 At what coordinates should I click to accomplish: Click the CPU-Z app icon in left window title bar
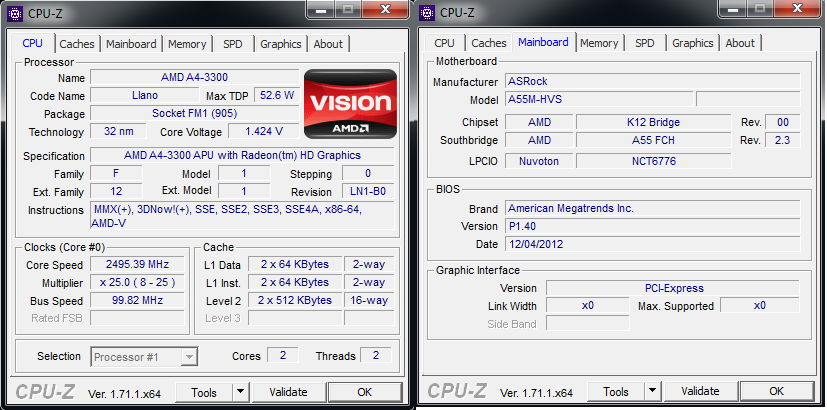[15, 13]
